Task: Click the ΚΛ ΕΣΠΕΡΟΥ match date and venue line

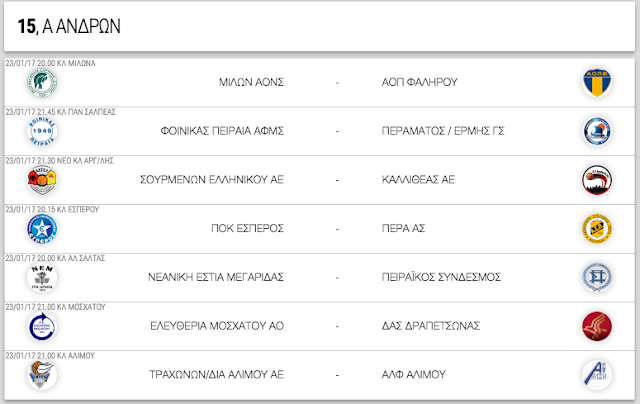Action: [52, 209]
